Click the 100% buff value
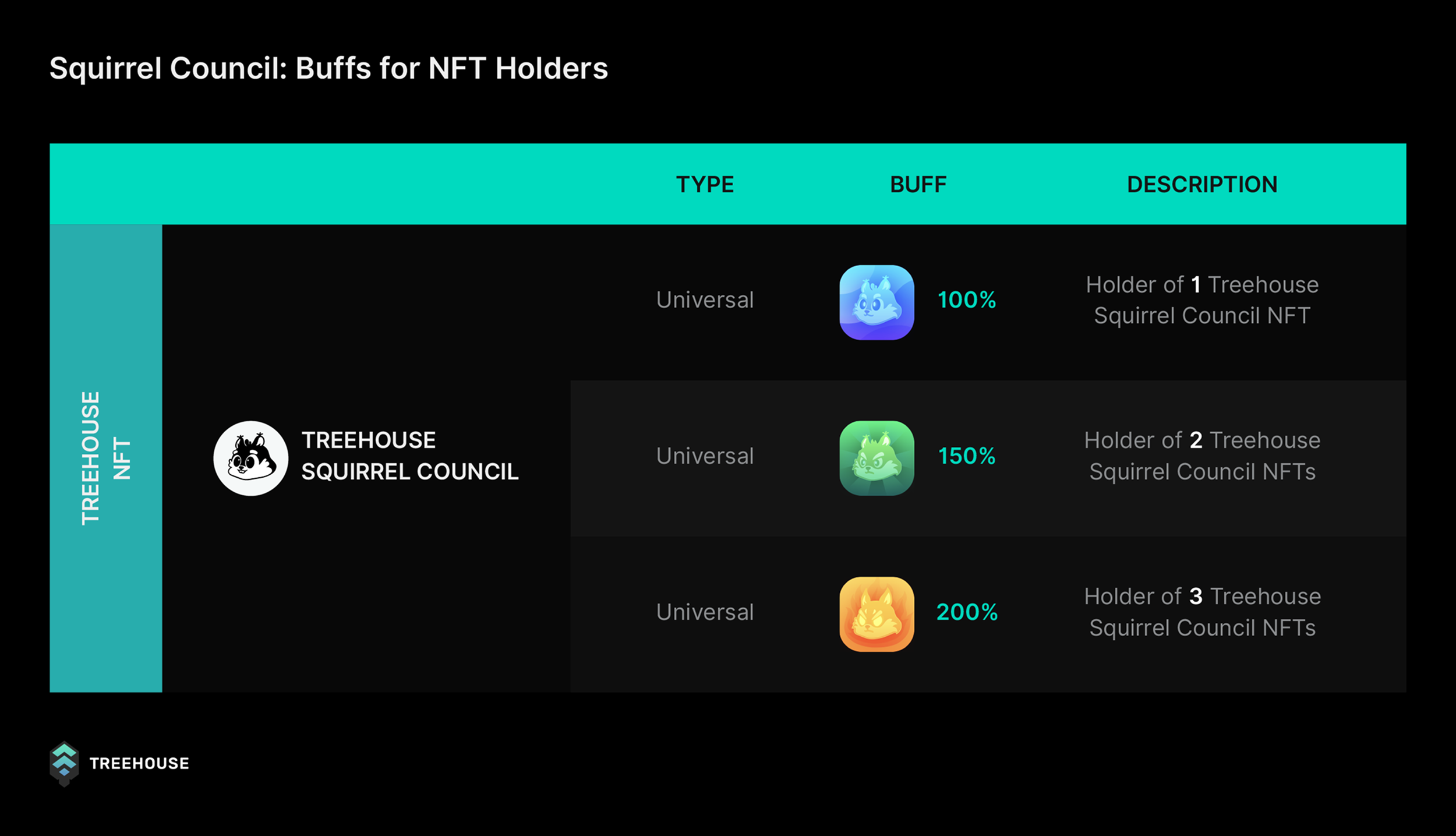This screenshot has height=836, width=1456. (x=967, y=300)
